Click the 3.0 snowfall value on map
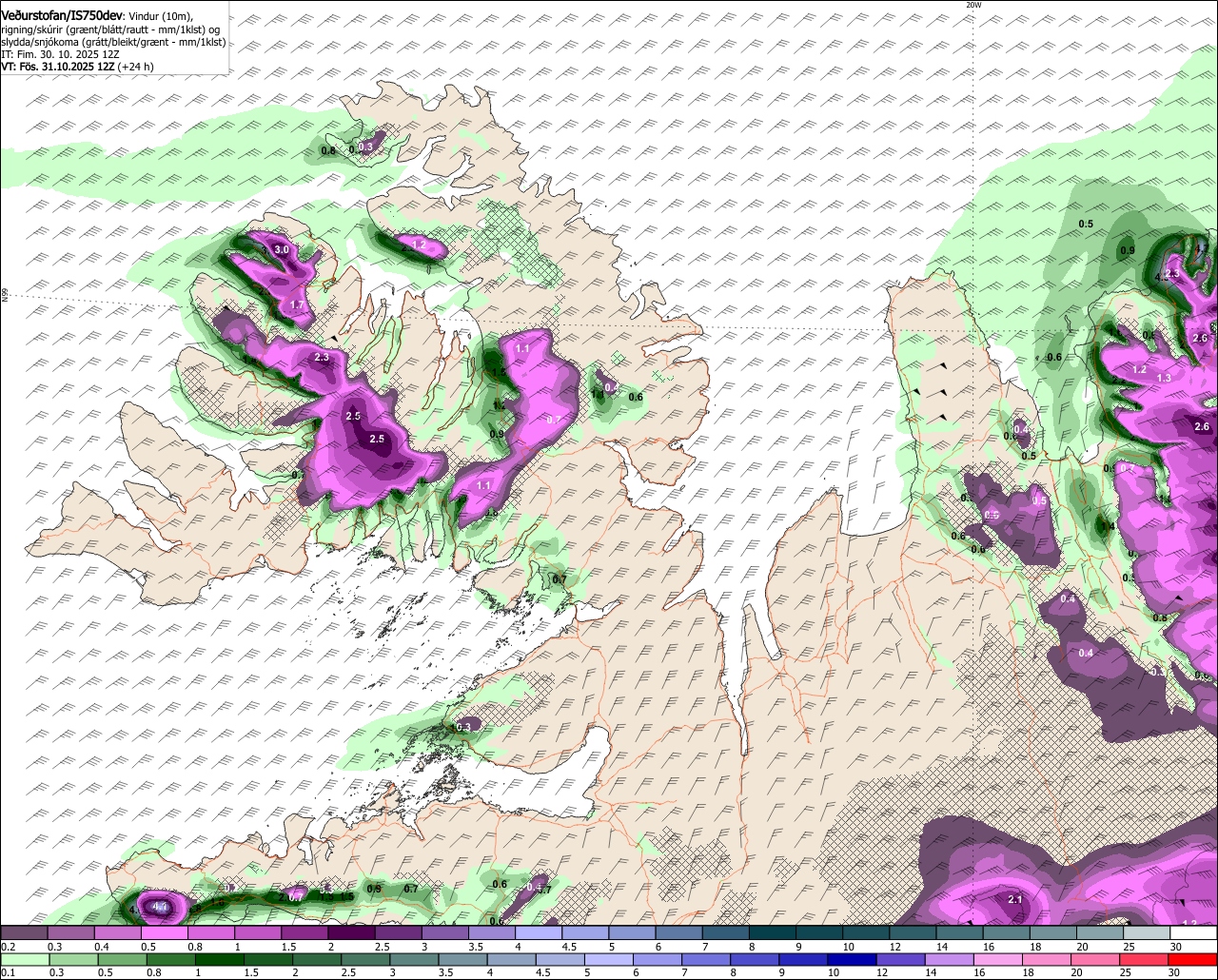Screen dimensions: 1218x980 [282, 249]
